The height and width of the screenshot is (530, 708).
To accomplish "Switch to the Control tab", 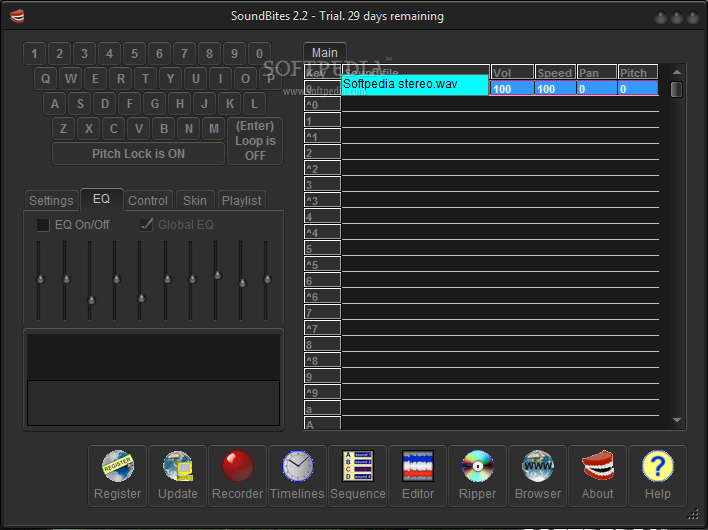I will tap(148, 200).
